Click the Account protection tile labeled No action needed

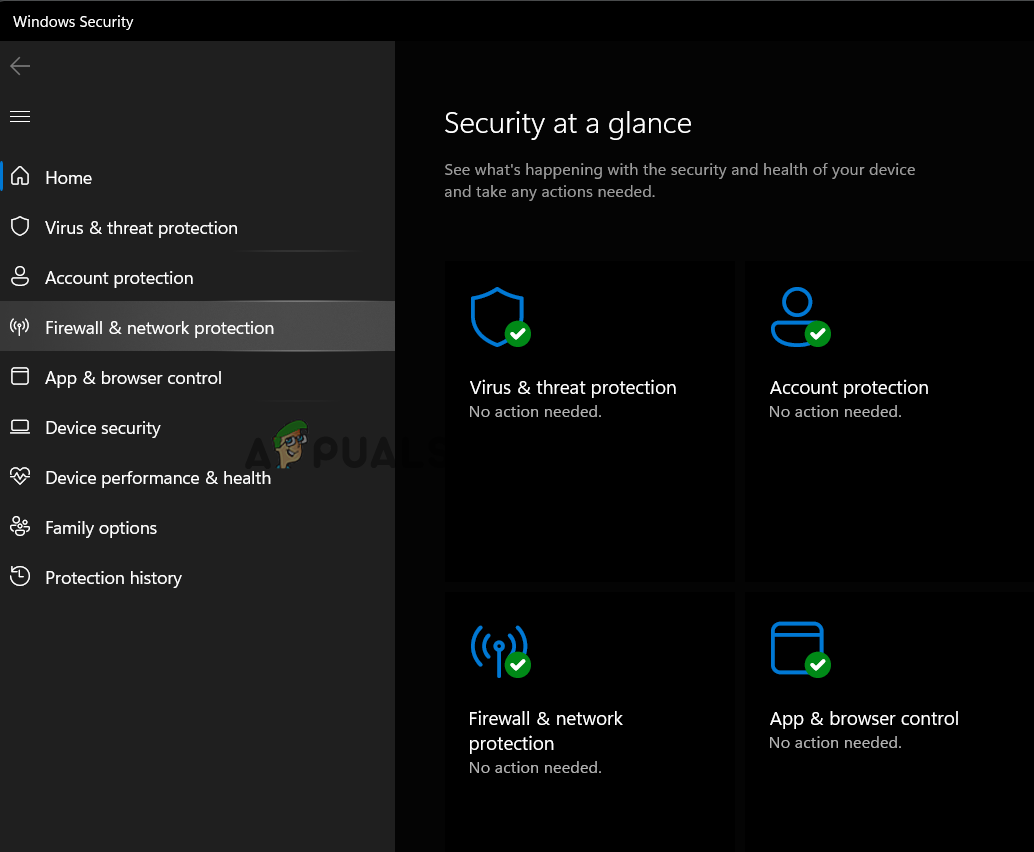888,420
